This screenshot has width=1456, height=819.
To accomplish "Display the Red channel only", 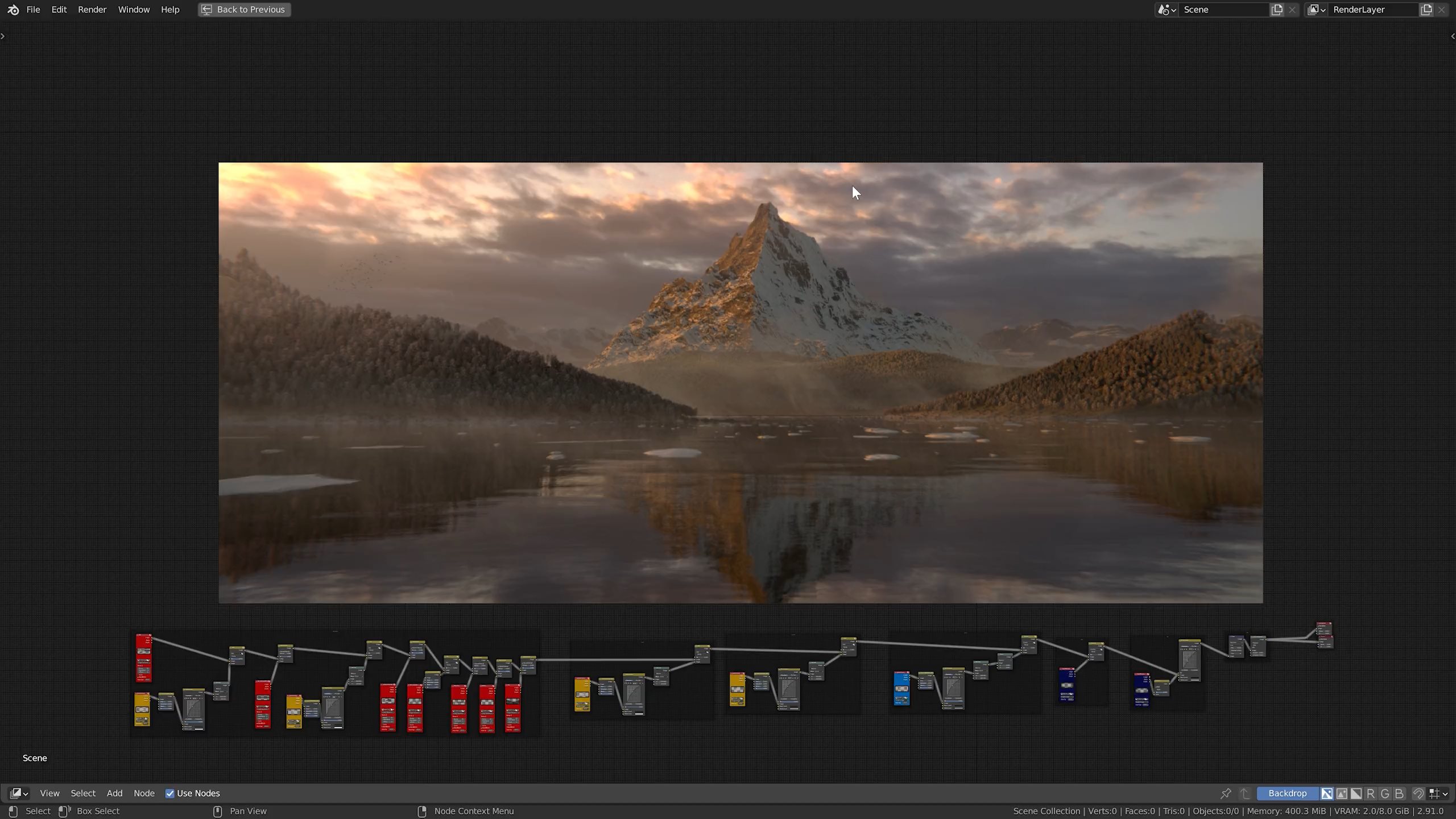I will tap(1371, 793).
